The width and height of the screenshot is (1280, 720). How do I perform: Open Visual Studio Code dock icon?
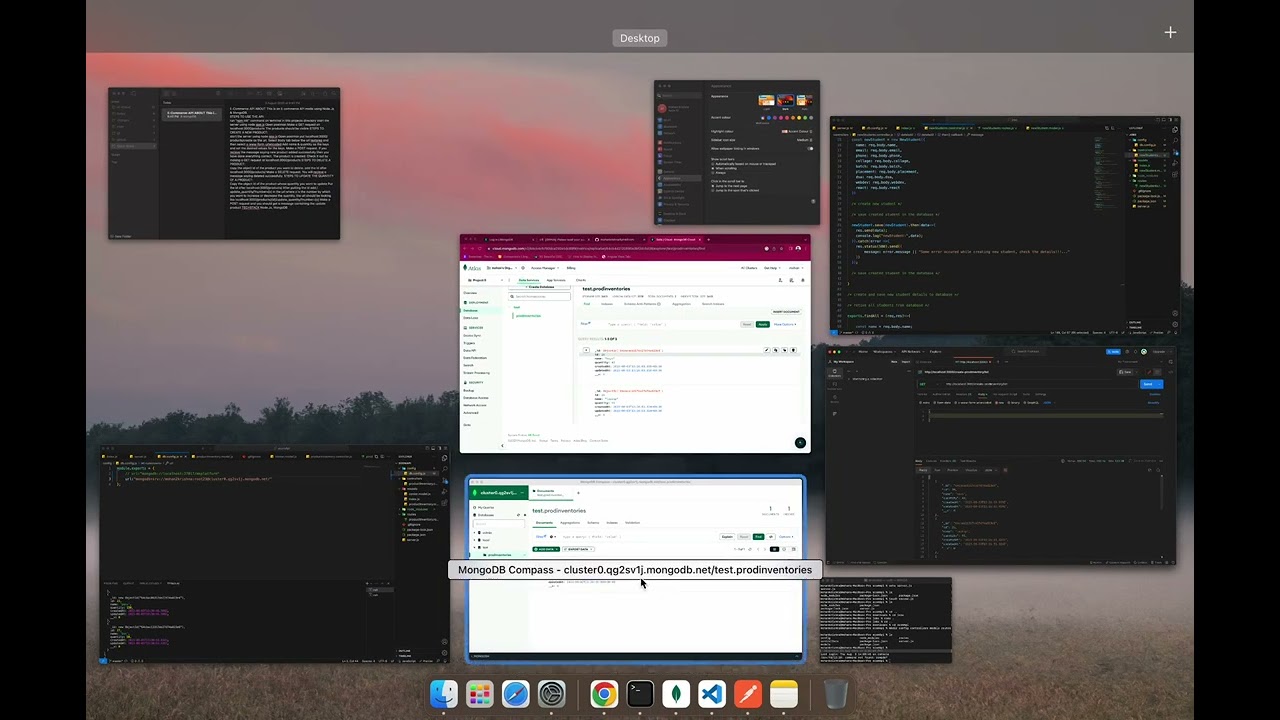click(712, 694)
